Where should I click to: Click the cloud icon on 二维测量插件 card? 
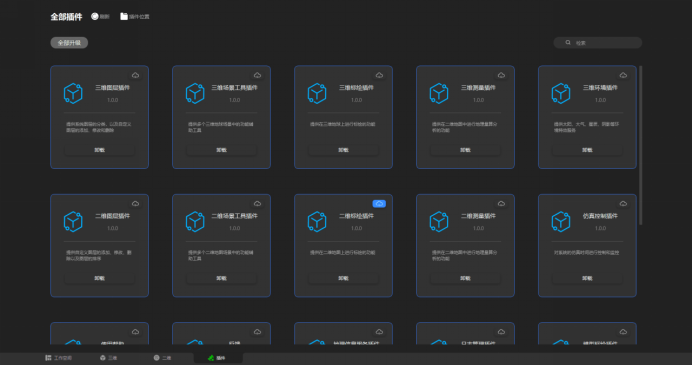502,204
